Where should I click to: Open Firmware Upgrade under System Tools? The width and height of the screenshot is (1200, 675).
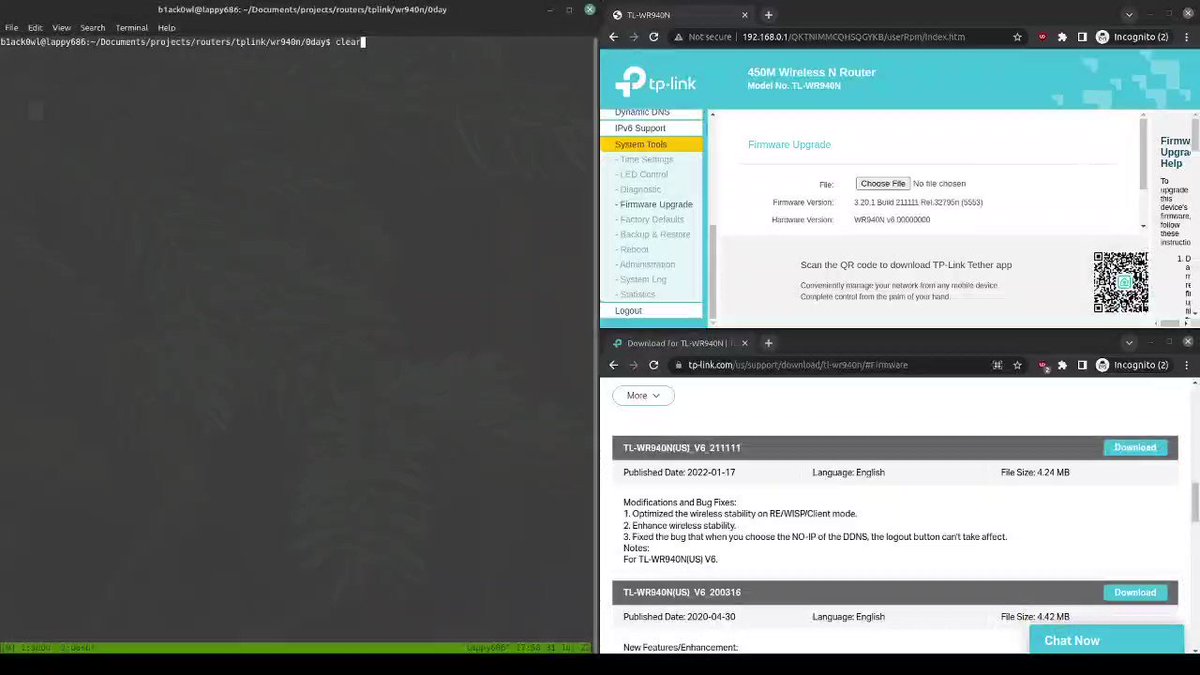(654, 204)
